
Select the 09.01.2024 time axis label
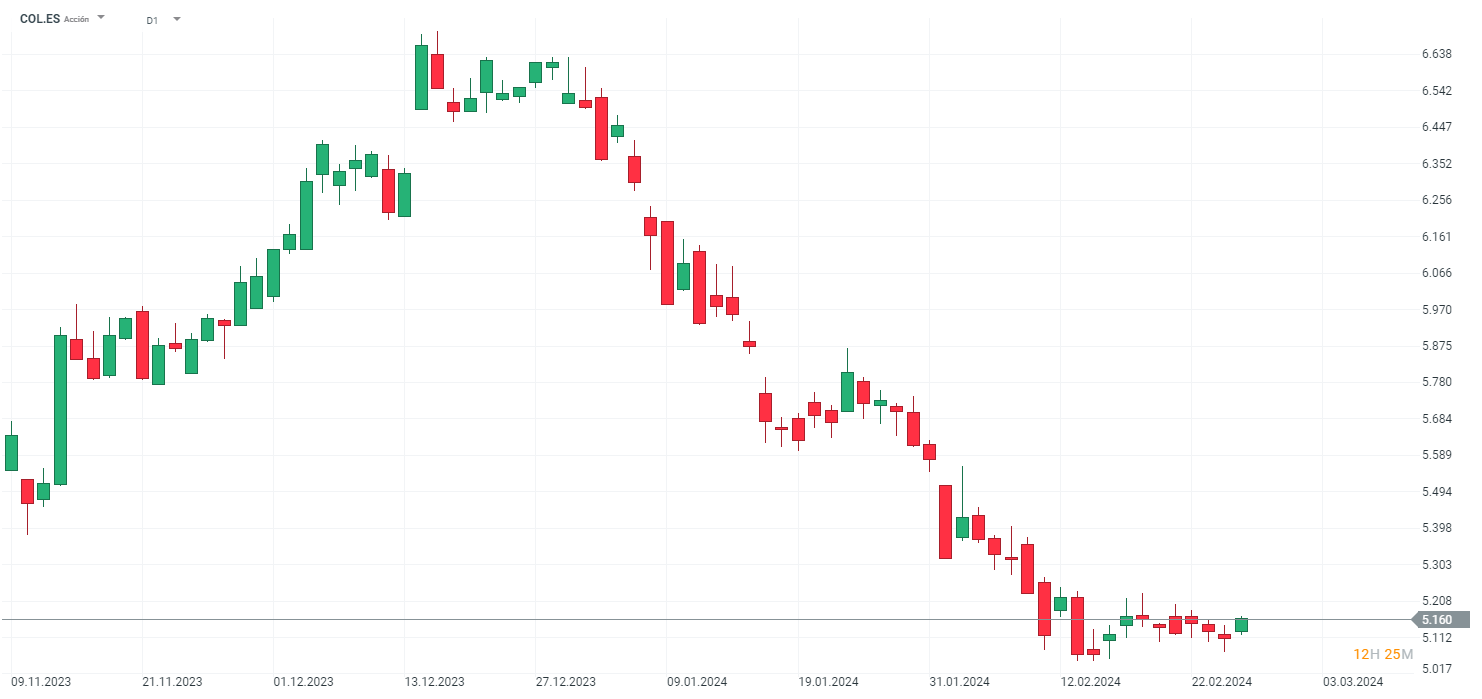click(x=697, y=682)
